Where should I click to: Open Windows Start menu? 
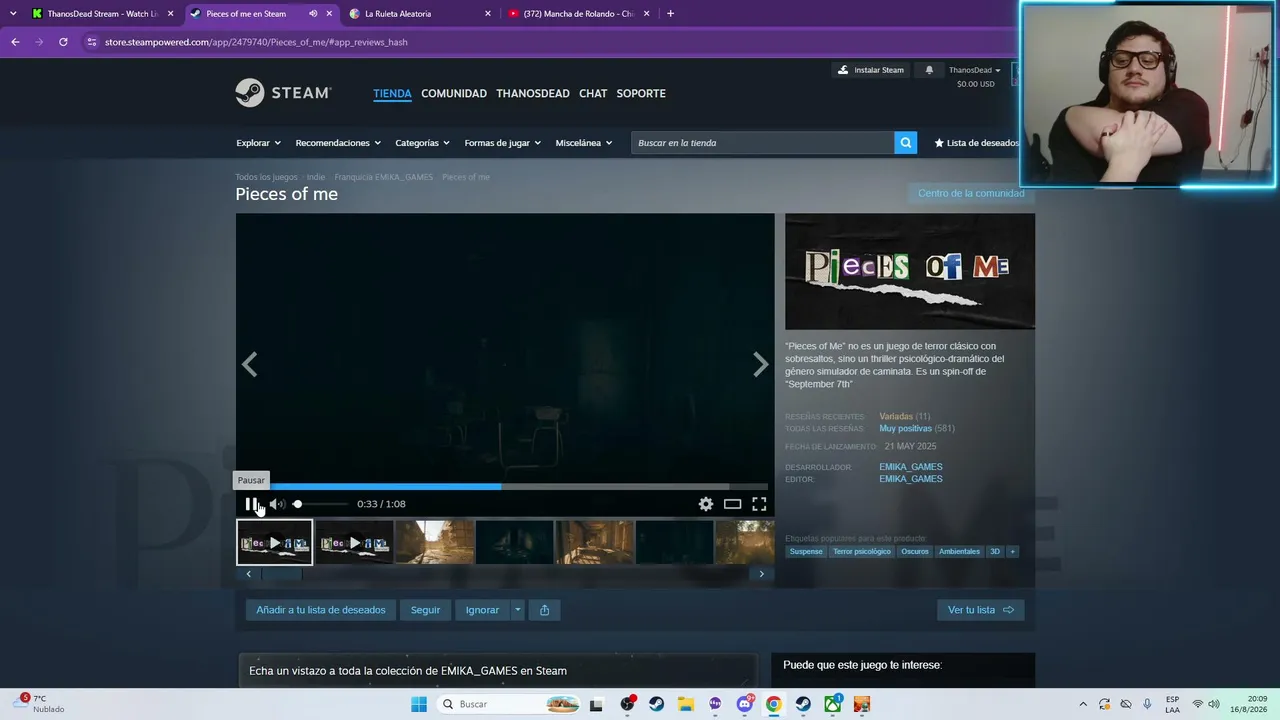[x=419, y=704]
